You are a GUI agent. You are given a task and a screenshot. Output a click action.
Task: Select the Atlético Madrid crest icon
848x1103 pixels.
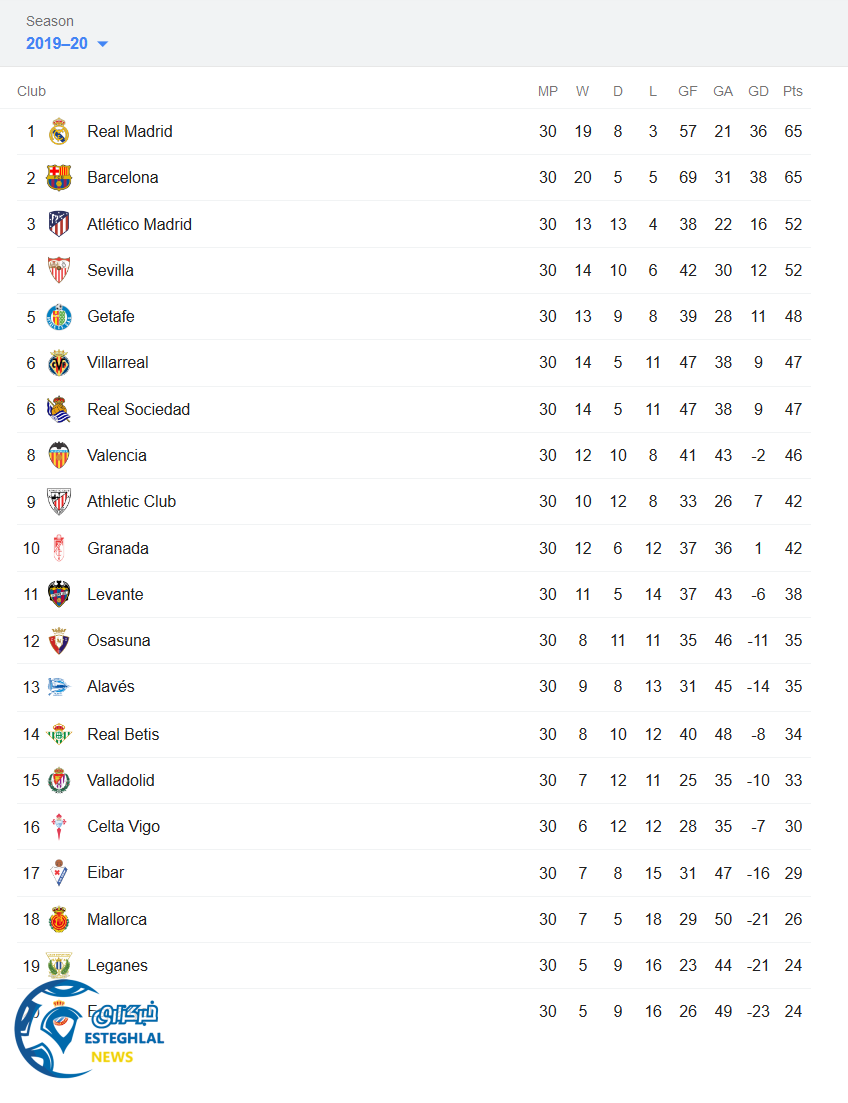(59, 224)
